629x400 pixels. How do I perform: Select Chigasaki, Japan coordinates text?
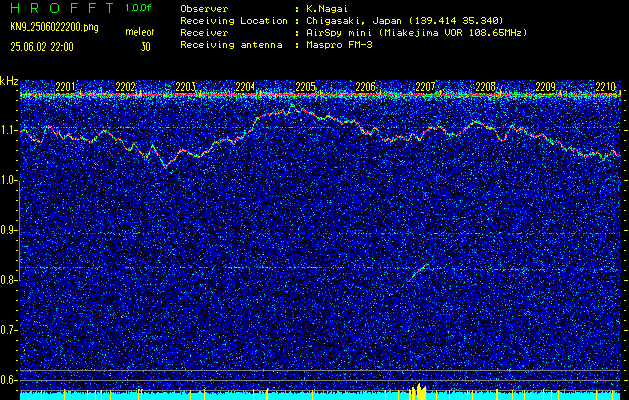pyautogui.click(x=404, y=21)
